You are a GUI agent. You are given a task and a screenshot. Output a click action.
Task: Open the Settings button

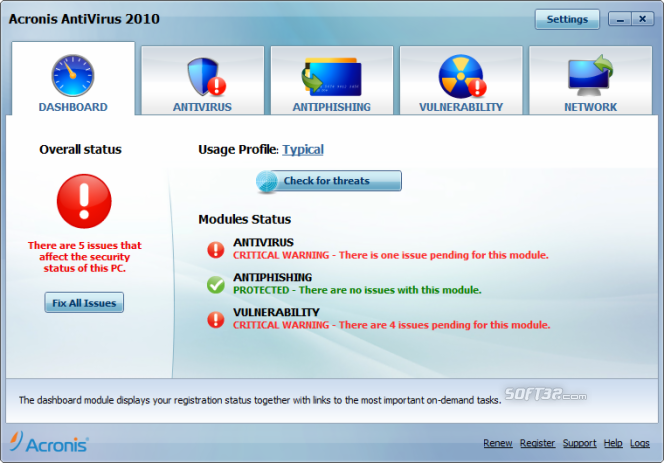click(x=567, y=19)
